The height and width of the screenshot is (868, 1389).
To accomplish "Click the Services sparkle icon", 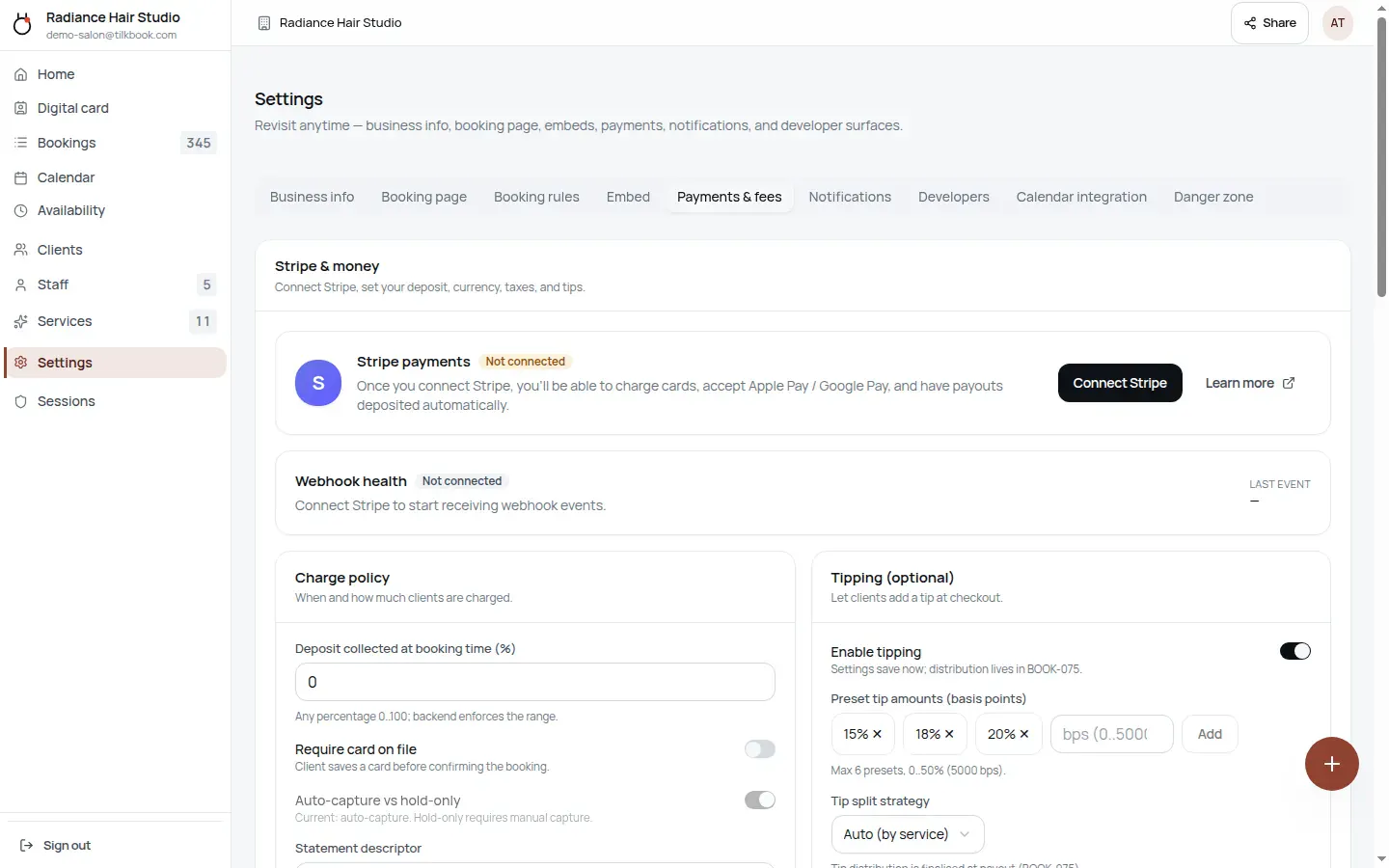I will (20, 321).
